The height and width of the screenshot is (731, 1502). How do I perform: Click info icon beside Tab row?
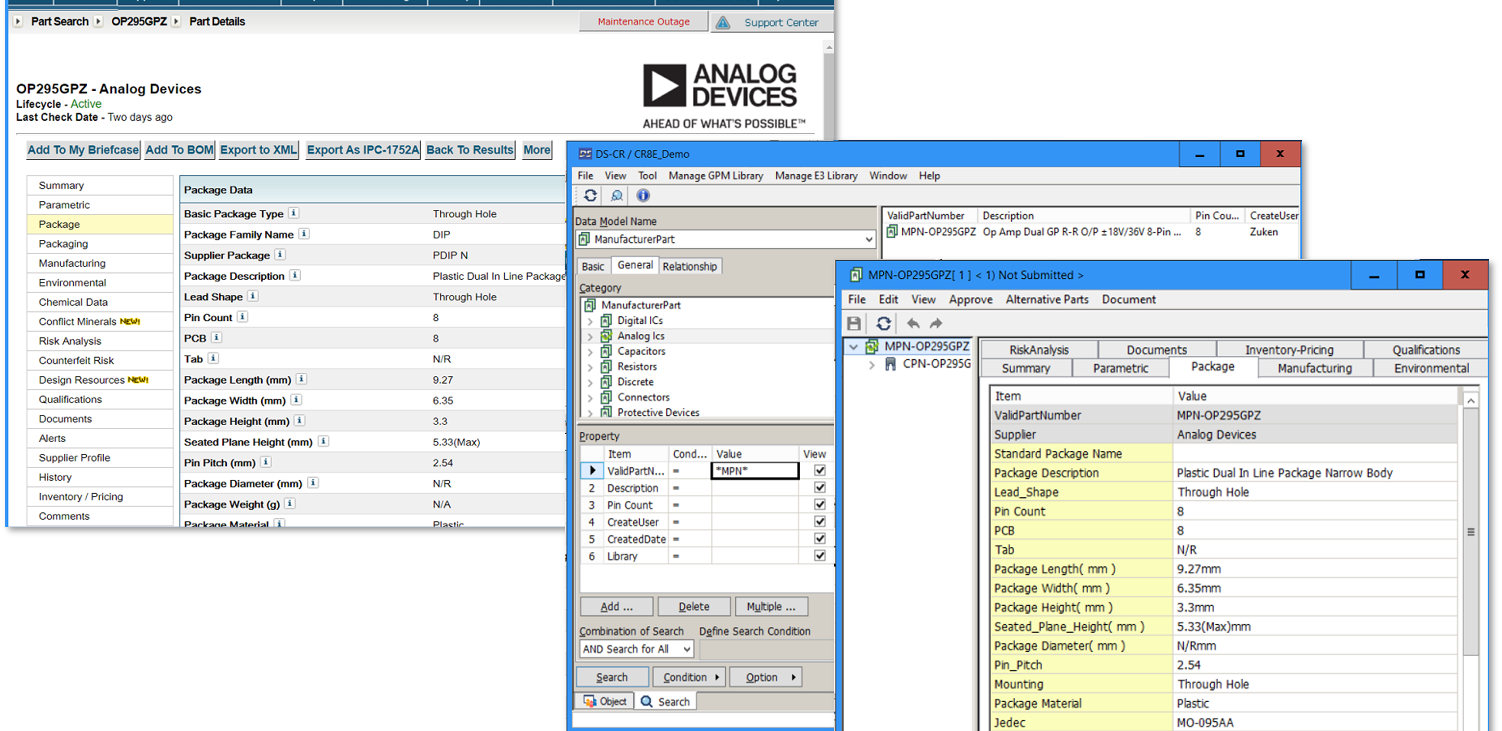(x=213, y=358)
